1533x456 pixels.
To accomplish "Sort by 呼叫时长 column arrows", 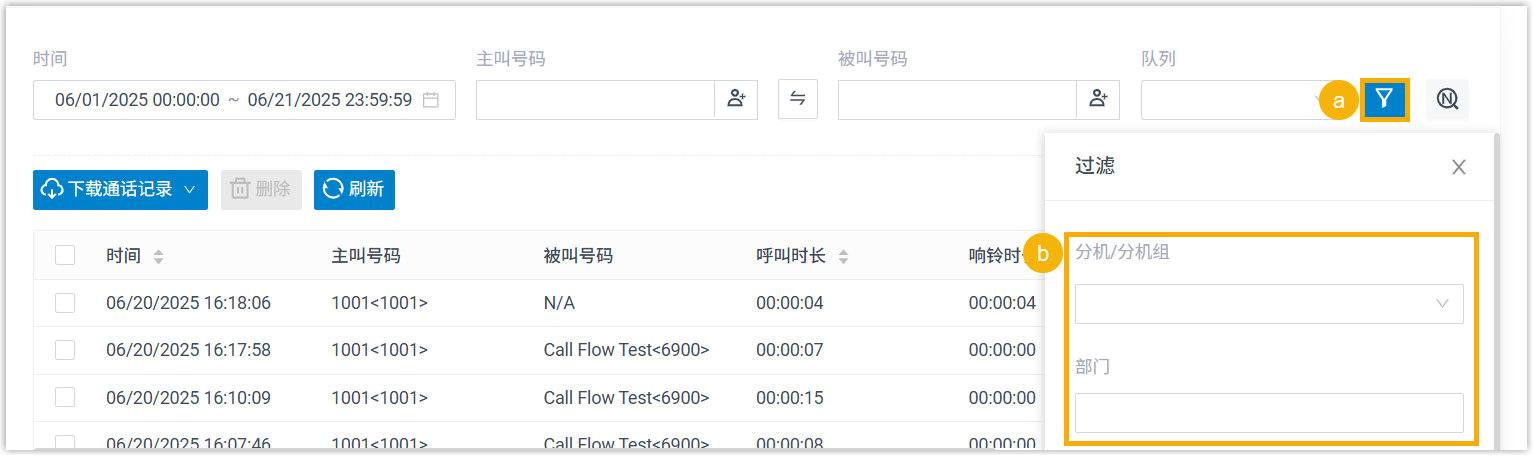I will click(843, 257).
